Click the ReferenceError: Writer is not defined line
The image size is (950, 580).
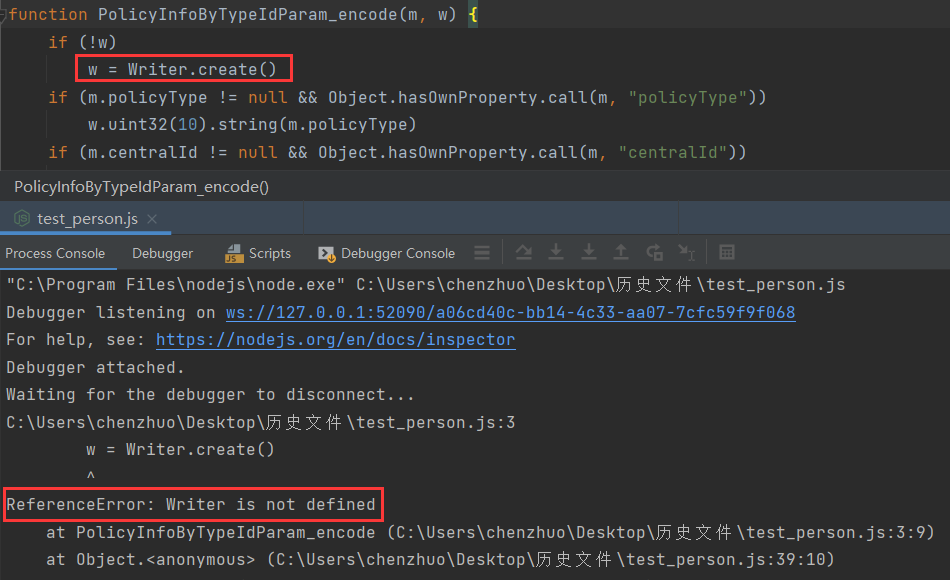(x=191, y=504)
